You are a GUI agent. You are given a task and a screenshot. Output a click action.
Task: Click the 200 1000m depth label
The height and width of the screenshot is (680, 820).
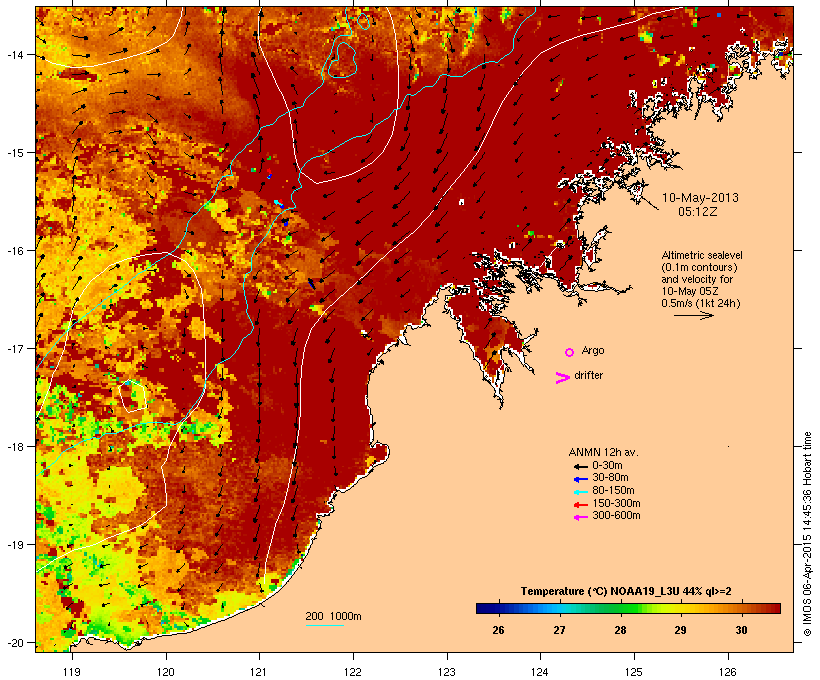point(333,616)
